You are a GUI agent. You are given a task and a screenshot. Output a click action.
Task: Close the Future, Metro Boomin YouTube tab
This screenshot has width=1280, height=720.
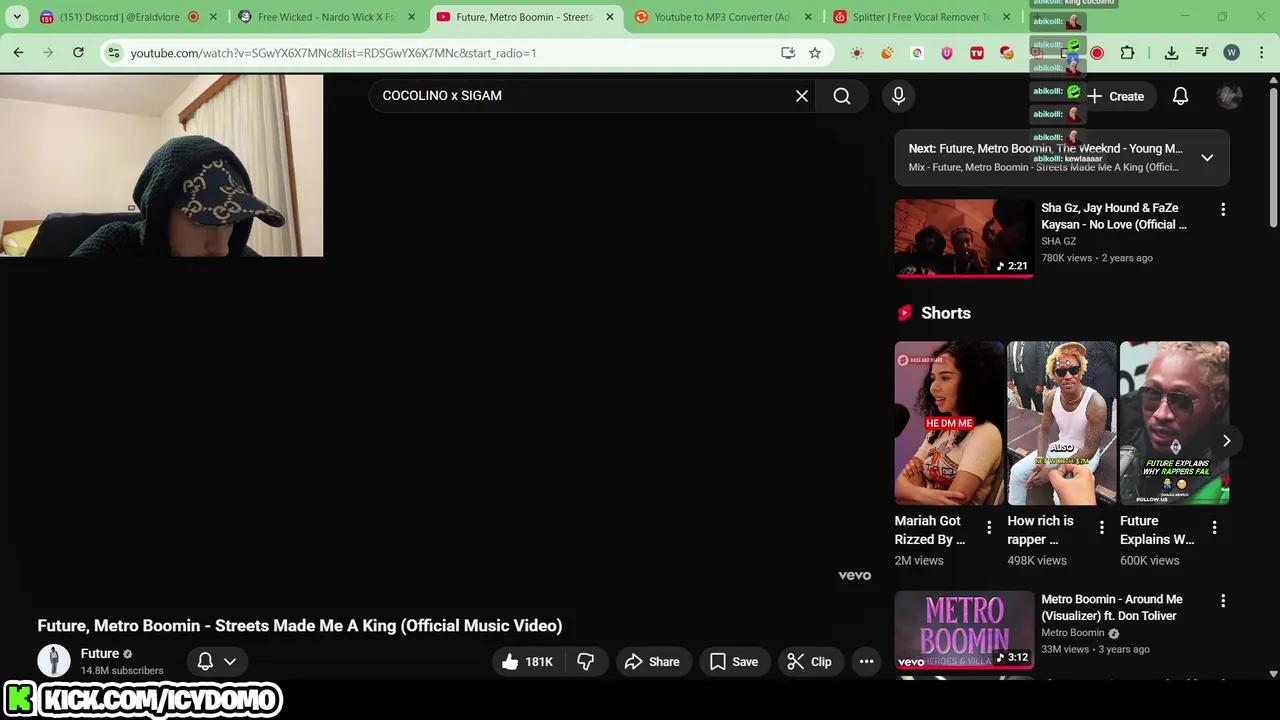pos(610,17)
